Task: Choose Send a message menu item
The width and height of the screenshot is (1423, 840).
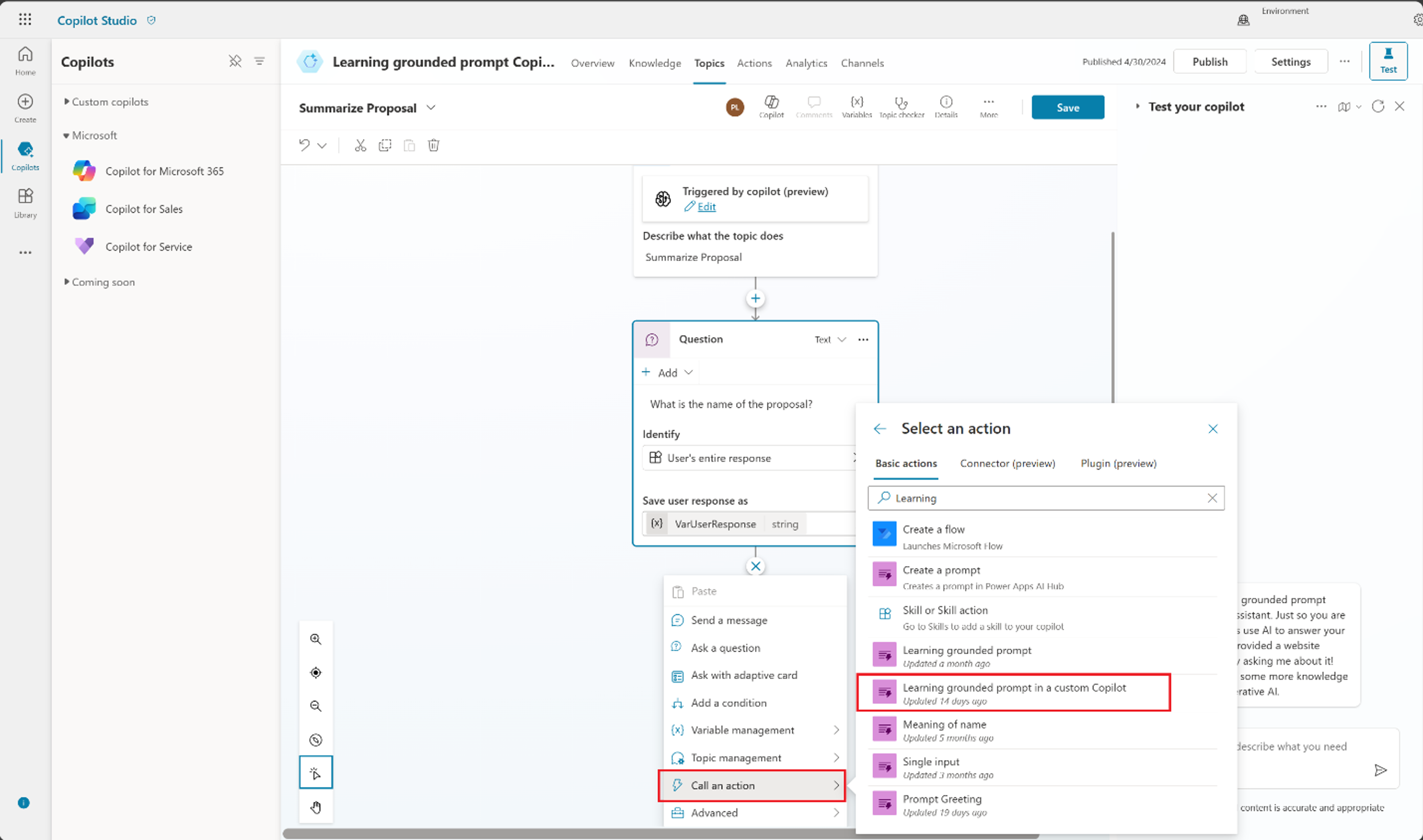Action: tap(755, 621)
